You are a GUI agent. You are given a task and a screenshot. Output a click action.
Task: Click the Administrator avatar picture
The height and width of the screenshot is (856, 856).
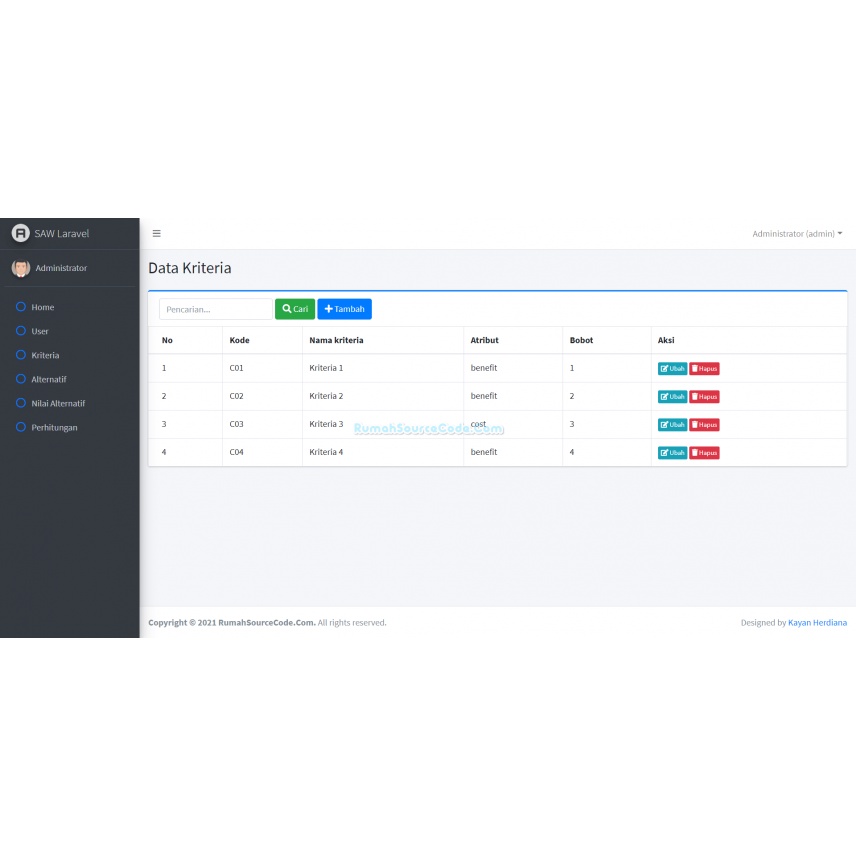click(x=21, y=268)
